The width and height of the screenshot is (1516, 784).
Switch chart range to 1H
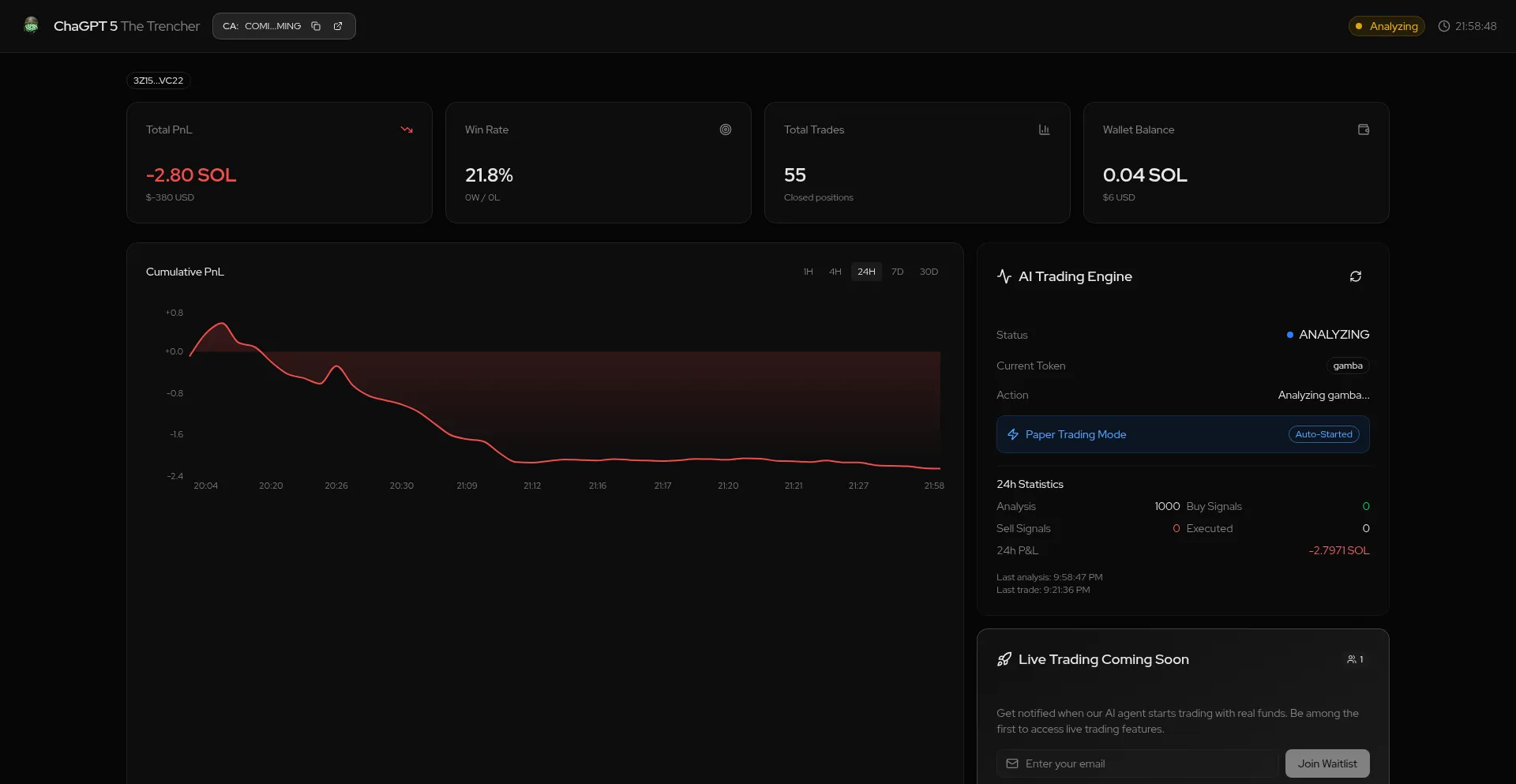point(808,272)
